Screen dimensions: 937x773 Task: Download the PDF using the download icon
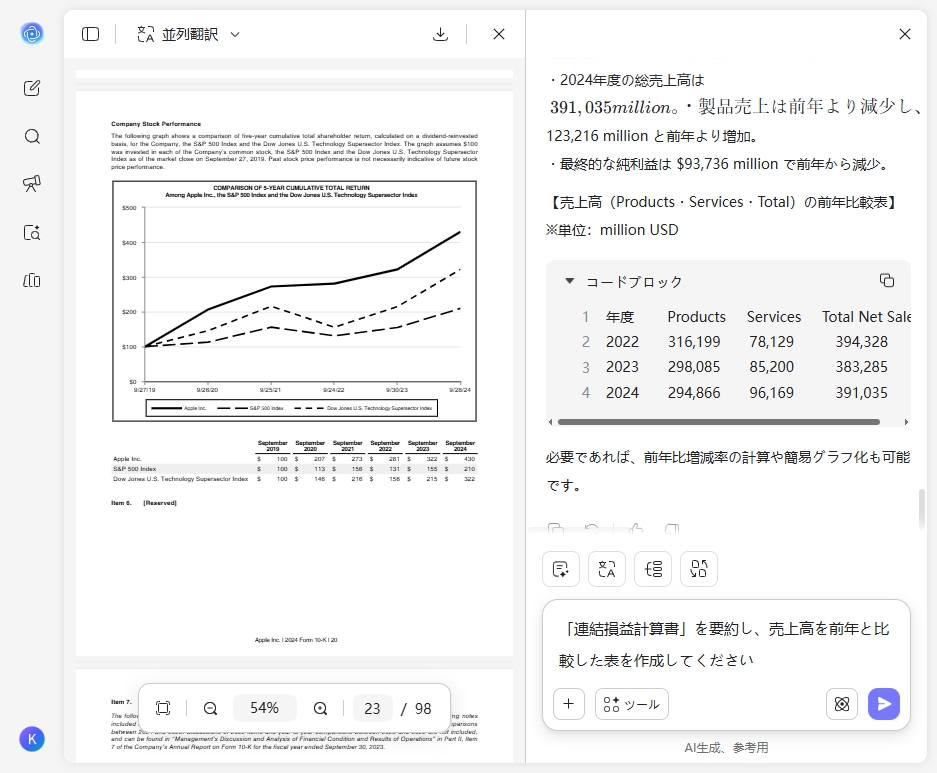coord(440,33)
